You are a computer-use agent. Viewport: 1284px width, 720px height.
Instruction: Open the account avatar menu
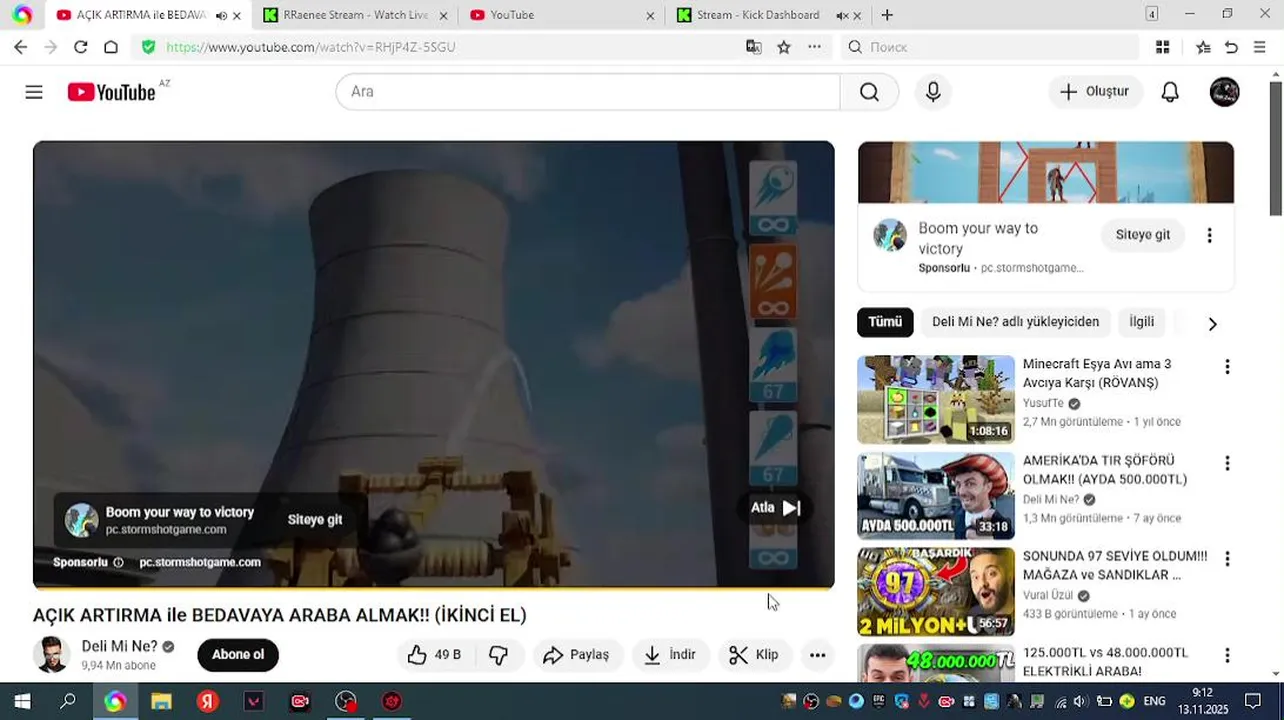point(1224,92)
